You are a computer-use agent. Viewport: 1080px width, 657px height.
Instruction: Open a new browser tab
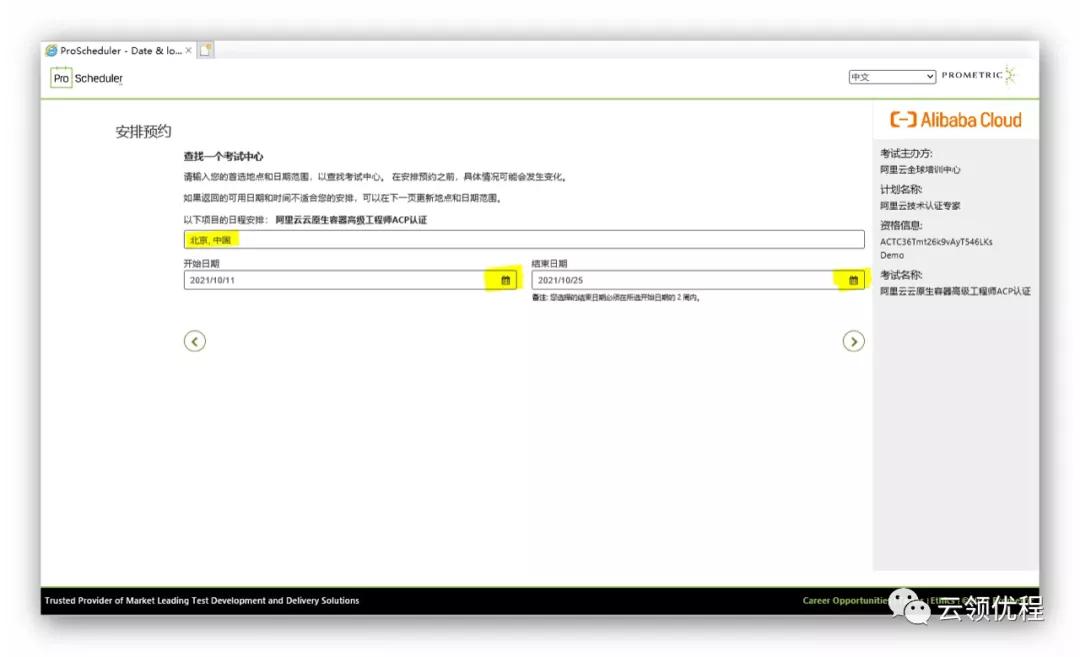[x=205, y=50]
